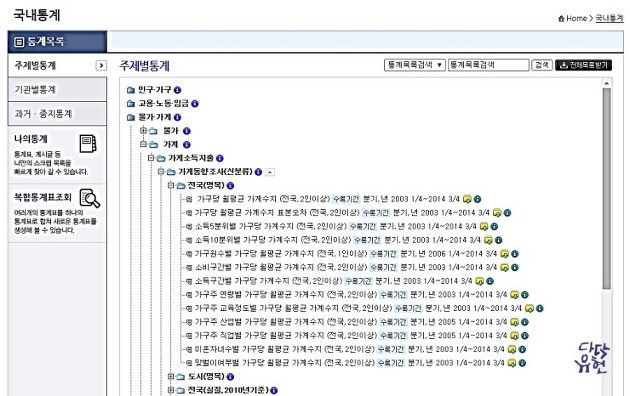Click info icon beside 가계 subfolder

(186, 145)
